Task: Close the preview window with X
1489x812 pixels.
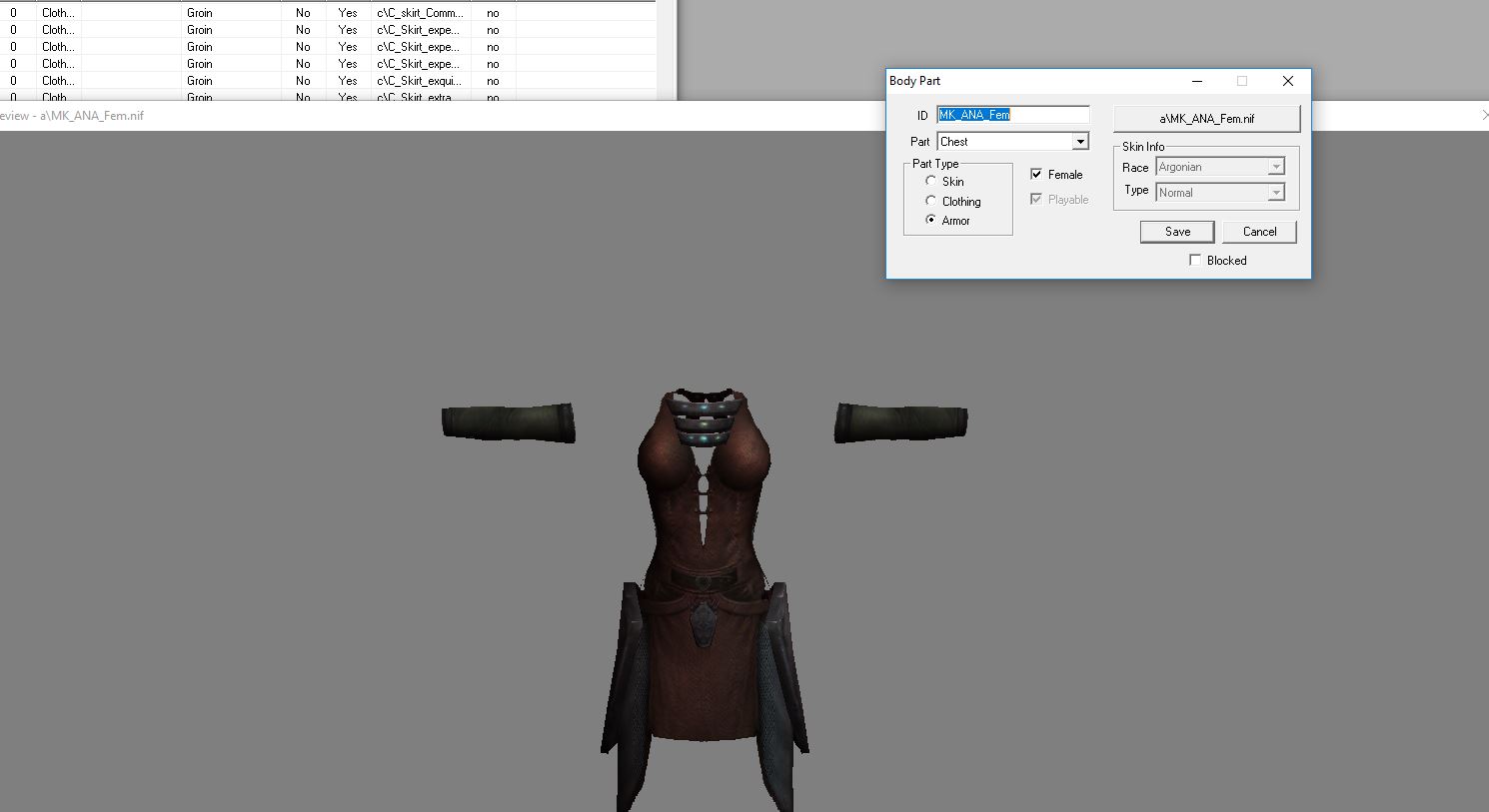Action: tap(1483, 116)
